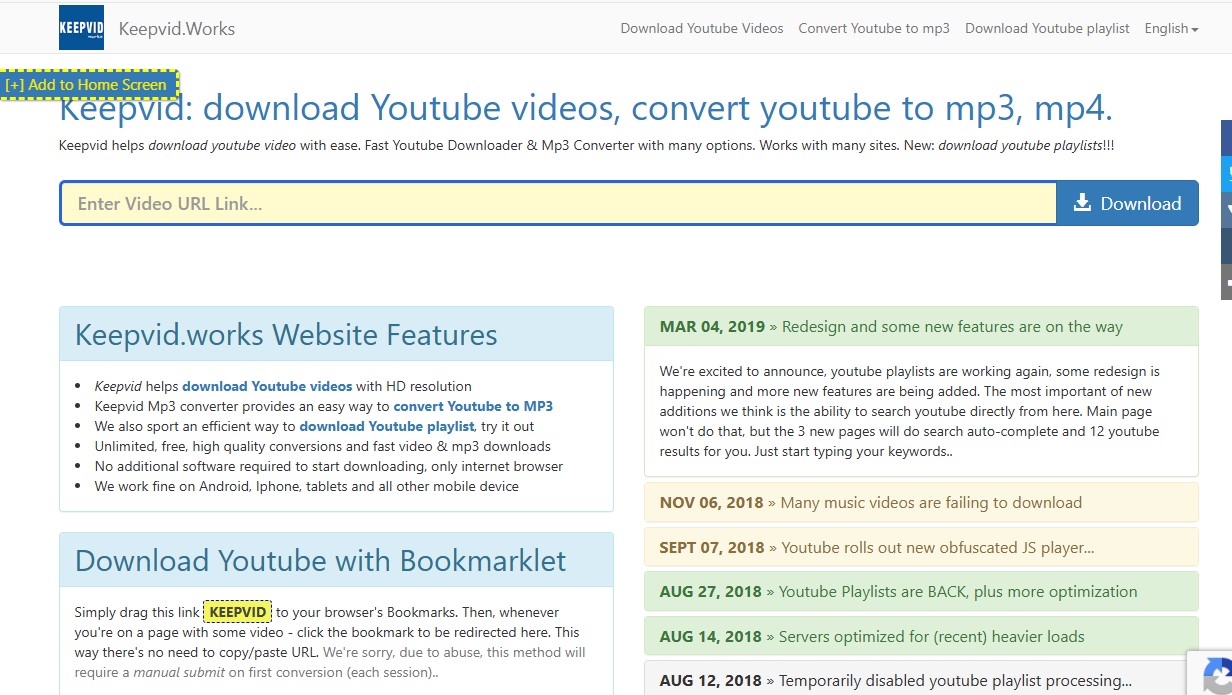Click the 'Keepvid helps download youtube video' tagline
Image resolution: width=1232 pixels, height=695 pixels.
[586, 145]
